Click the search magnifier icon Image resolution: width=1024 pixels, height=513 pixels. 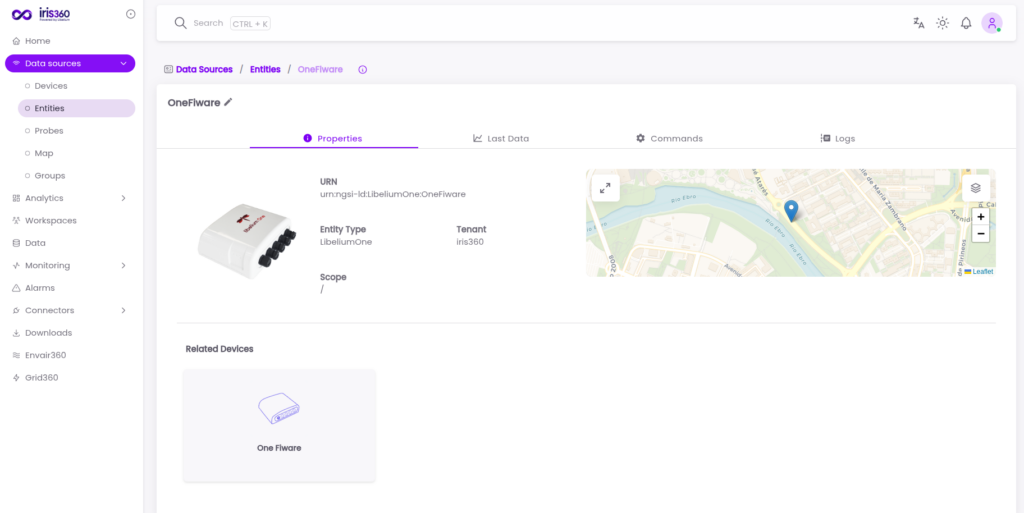[x=181, y=23]
